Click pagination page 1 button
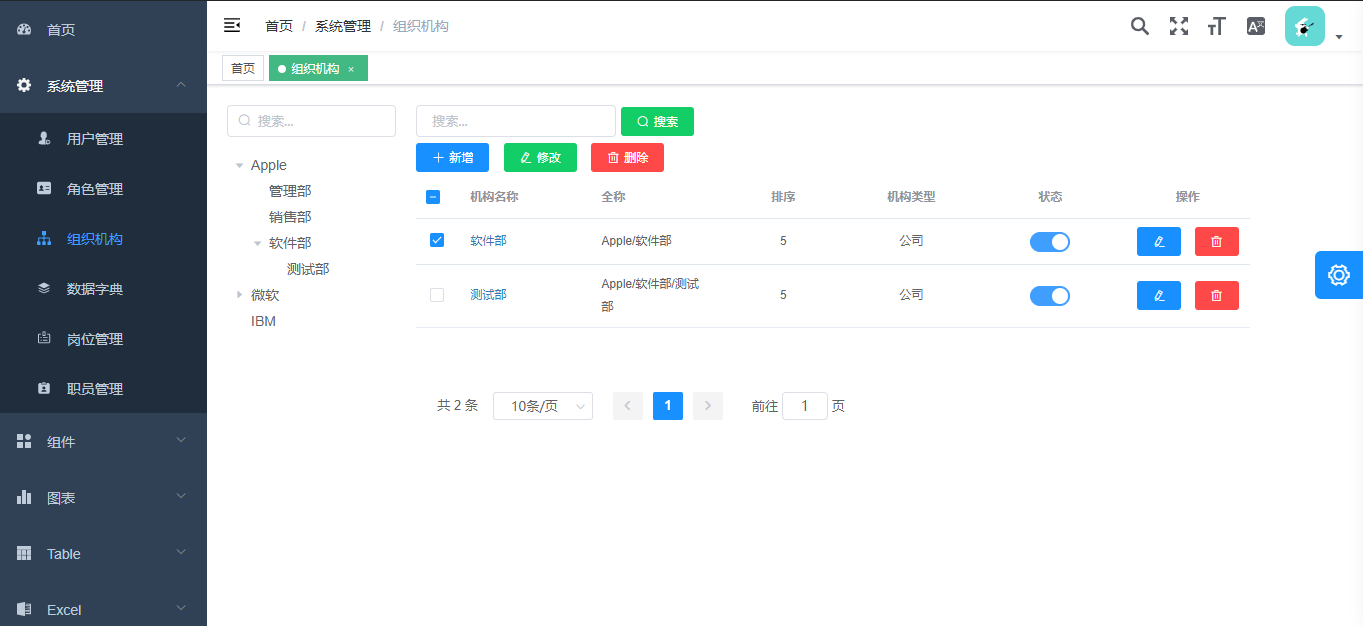Screen dimensions: 1363x626 (x=668, y=406)
